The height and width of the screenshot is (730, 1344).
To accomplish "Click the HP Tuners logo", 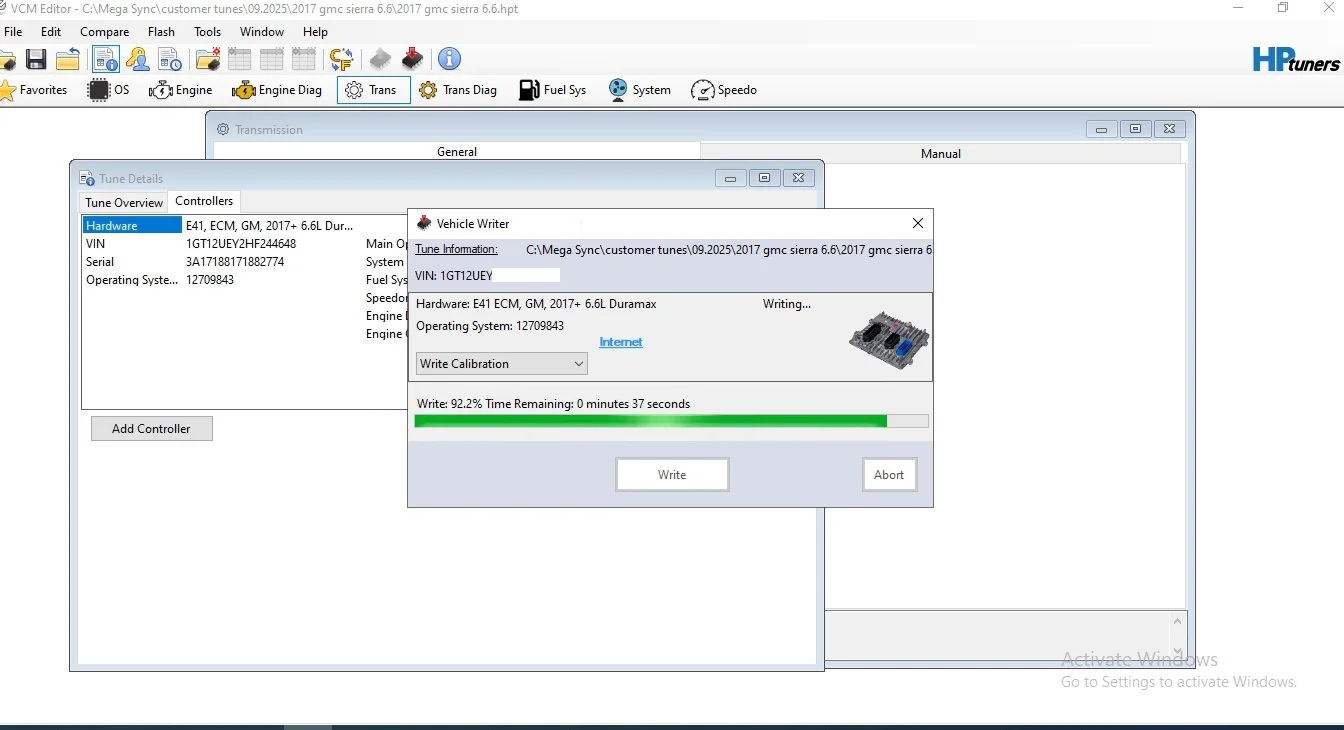I will (x=1296, y=60).
